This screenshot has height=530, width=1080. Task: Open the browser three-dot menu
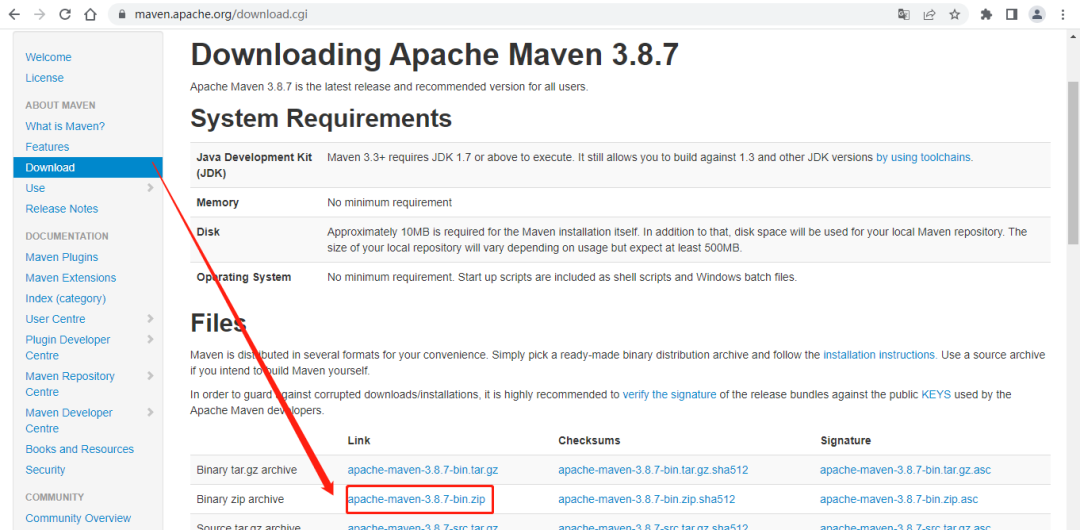(x=1062, y=14)
